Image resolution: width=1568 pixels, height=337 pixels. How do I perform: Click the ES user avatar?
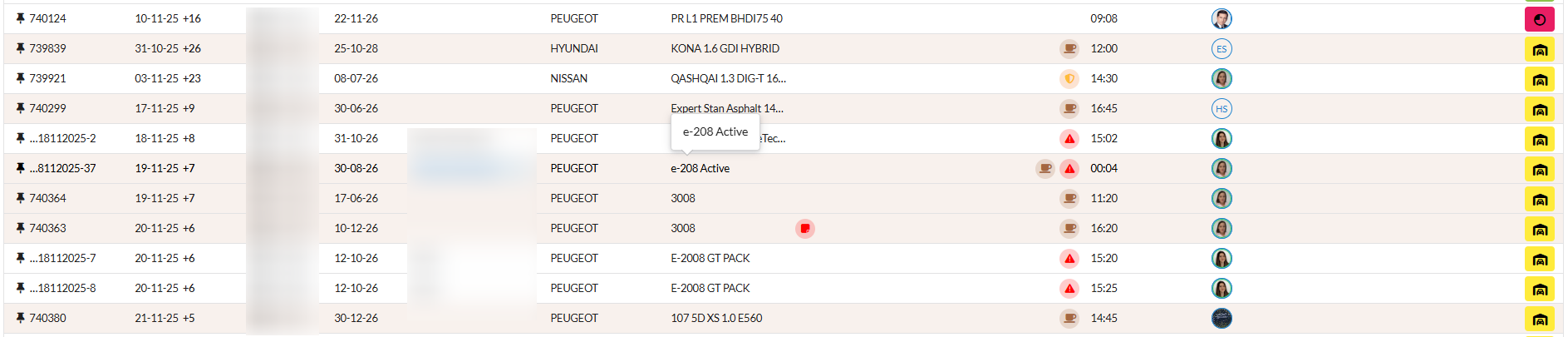(1221, 49)
